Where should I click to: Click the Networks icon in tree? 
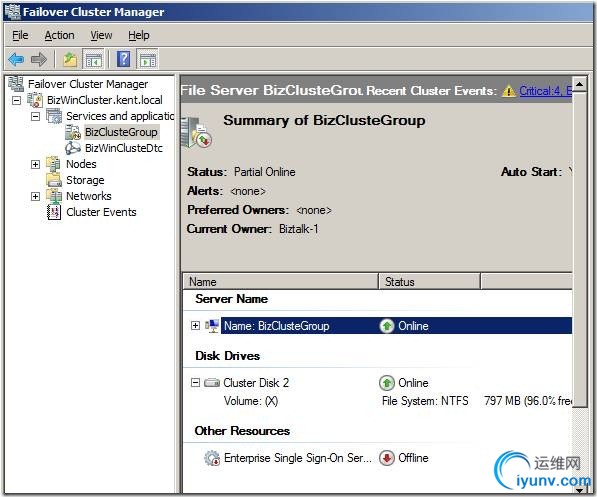[x=54, y=196]
